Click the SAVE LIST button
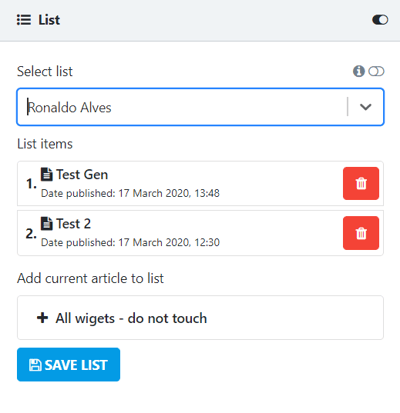Viewport: 400px width, 413px height. pos(68,365)
